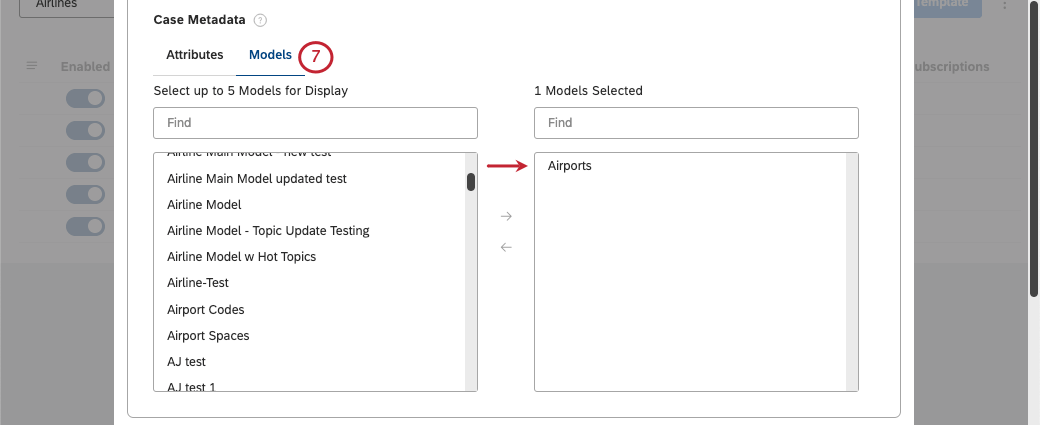Toggle the last Enabled switch

(86, 226)
